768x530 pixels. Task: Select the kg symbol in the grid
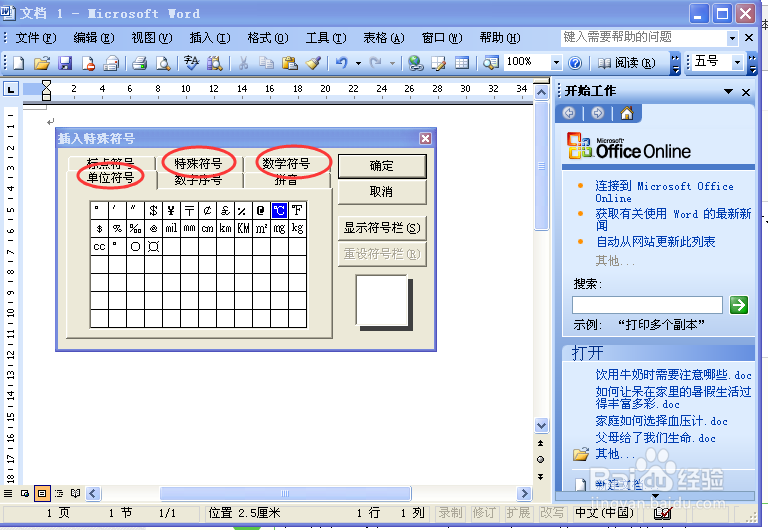(297, 228)
